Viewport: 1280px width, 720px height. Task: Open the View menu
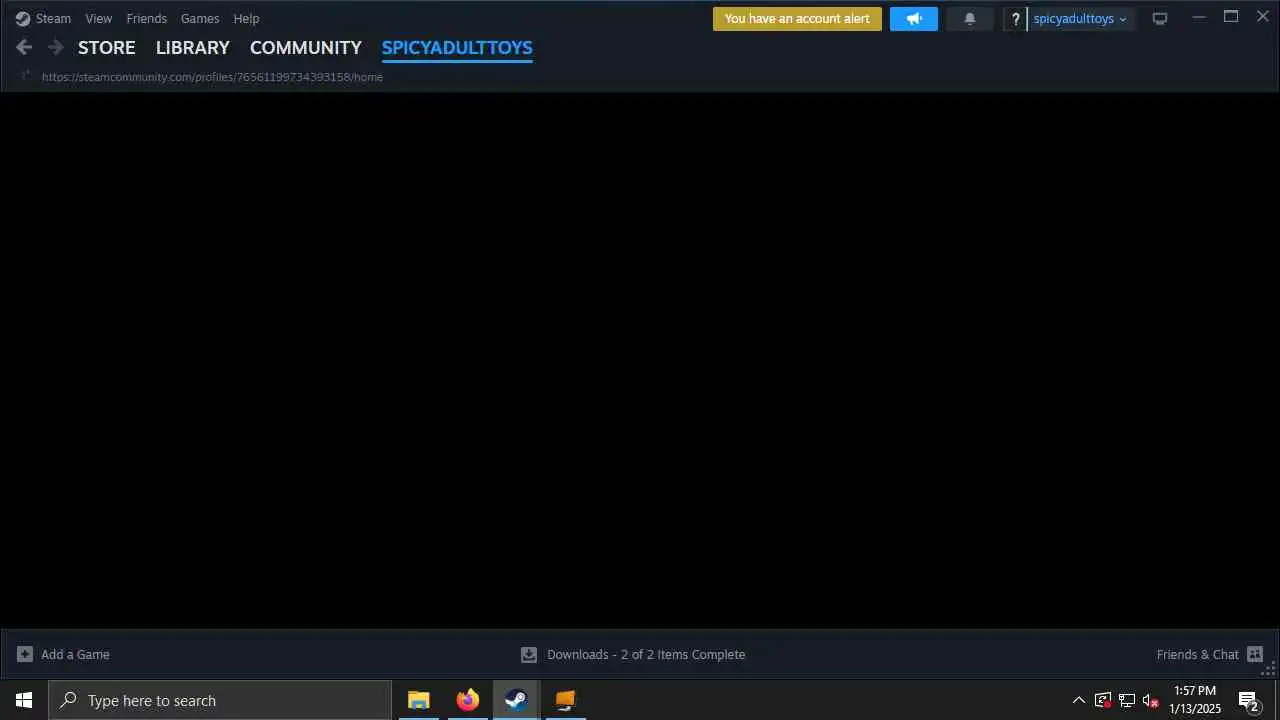coord(99,18)
